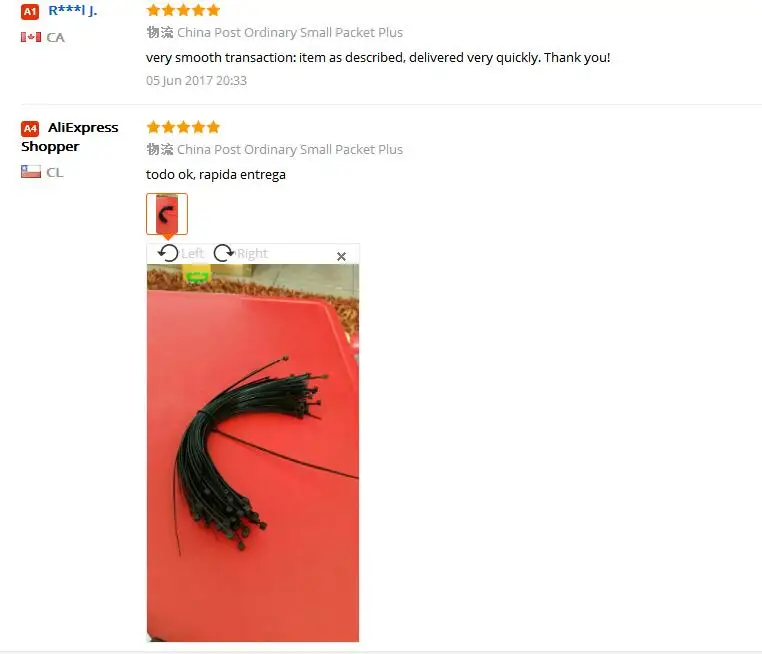Close the enlarged review photo viewer
The height and width of the screenshot is (654, 762).
pyautogui.click(x=341, y=257)
